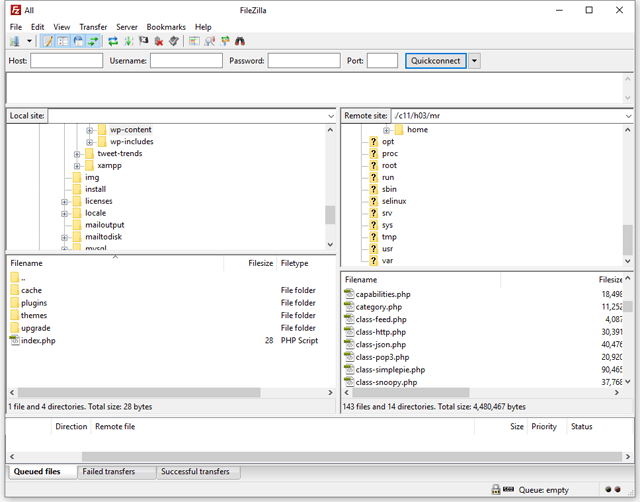This screenshot has width=640, height=502.
Task: Click the speed limits icon beside Queue
Action: [x=508, y=489]
